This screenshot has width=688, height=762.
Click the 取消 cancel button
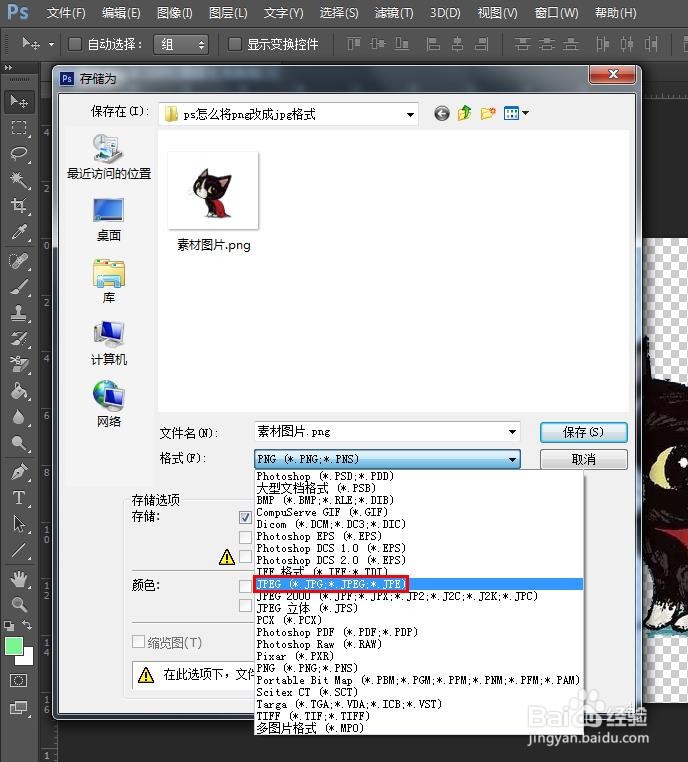pyautogui.click(x=584, y=459)
